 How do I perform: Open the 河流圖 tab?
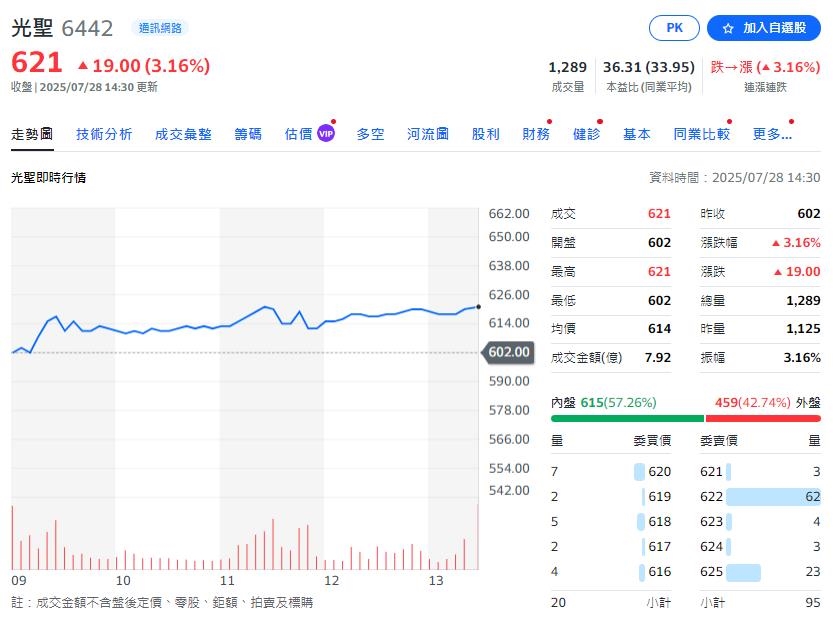click(428, 134)
